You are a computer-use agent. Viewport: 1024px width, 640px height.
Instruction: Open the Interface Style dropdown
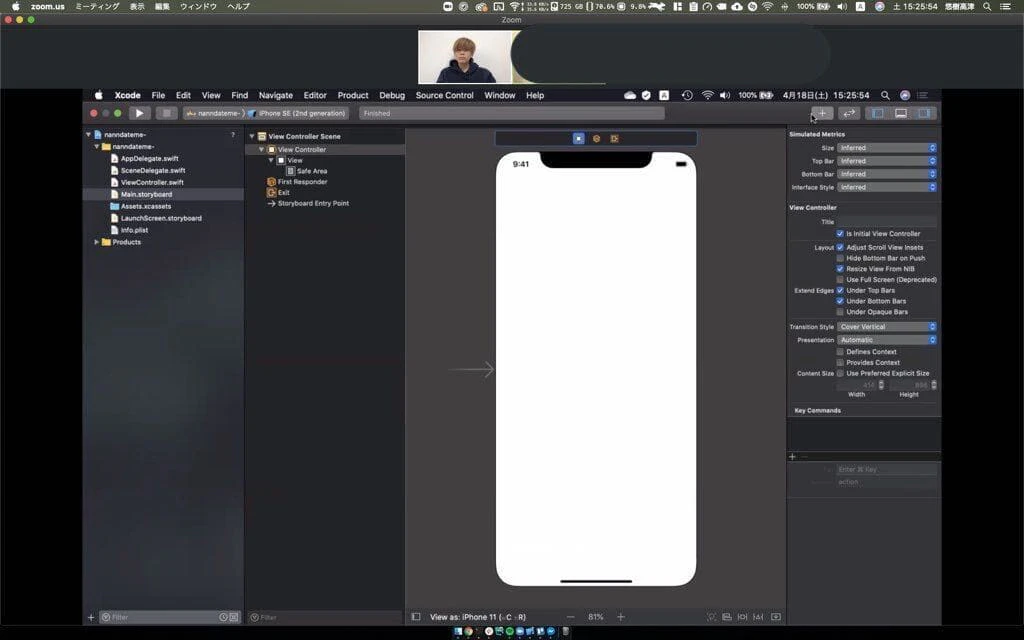point(887,187)
